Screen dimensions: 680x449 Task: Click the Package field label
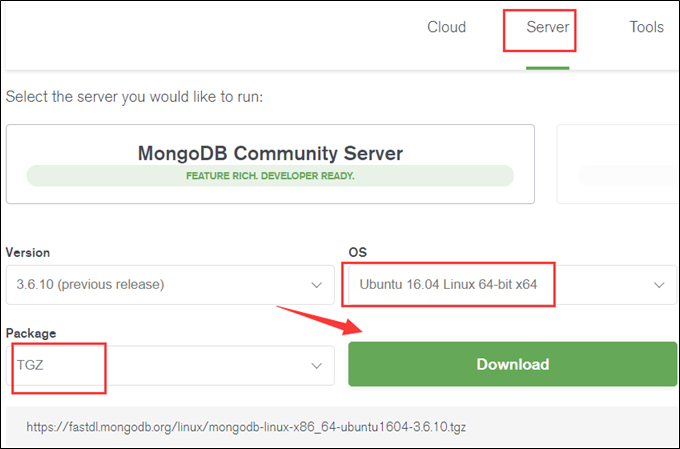click(x=31, y=333)
